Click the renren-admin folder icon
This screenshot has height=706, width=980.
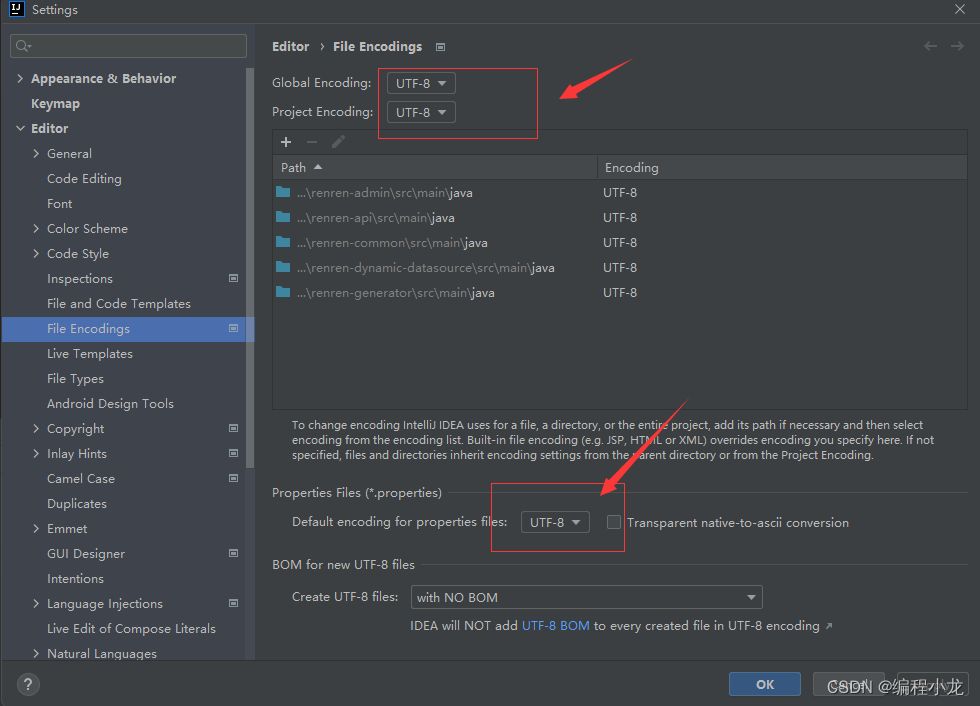(x=283, y=192)
